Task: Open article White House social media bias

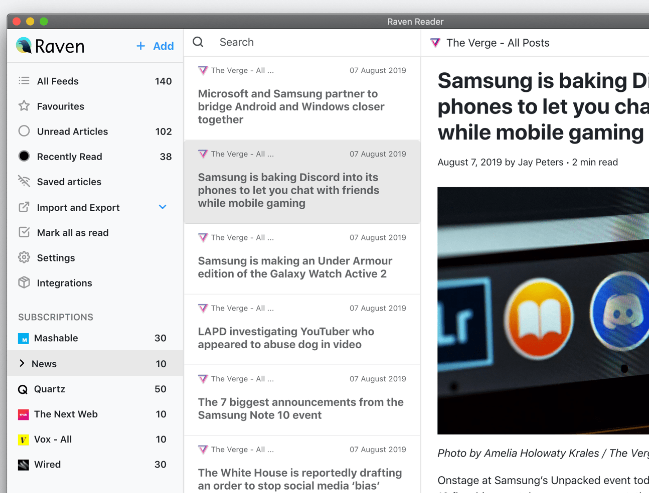Action: [x=302, y=464]
